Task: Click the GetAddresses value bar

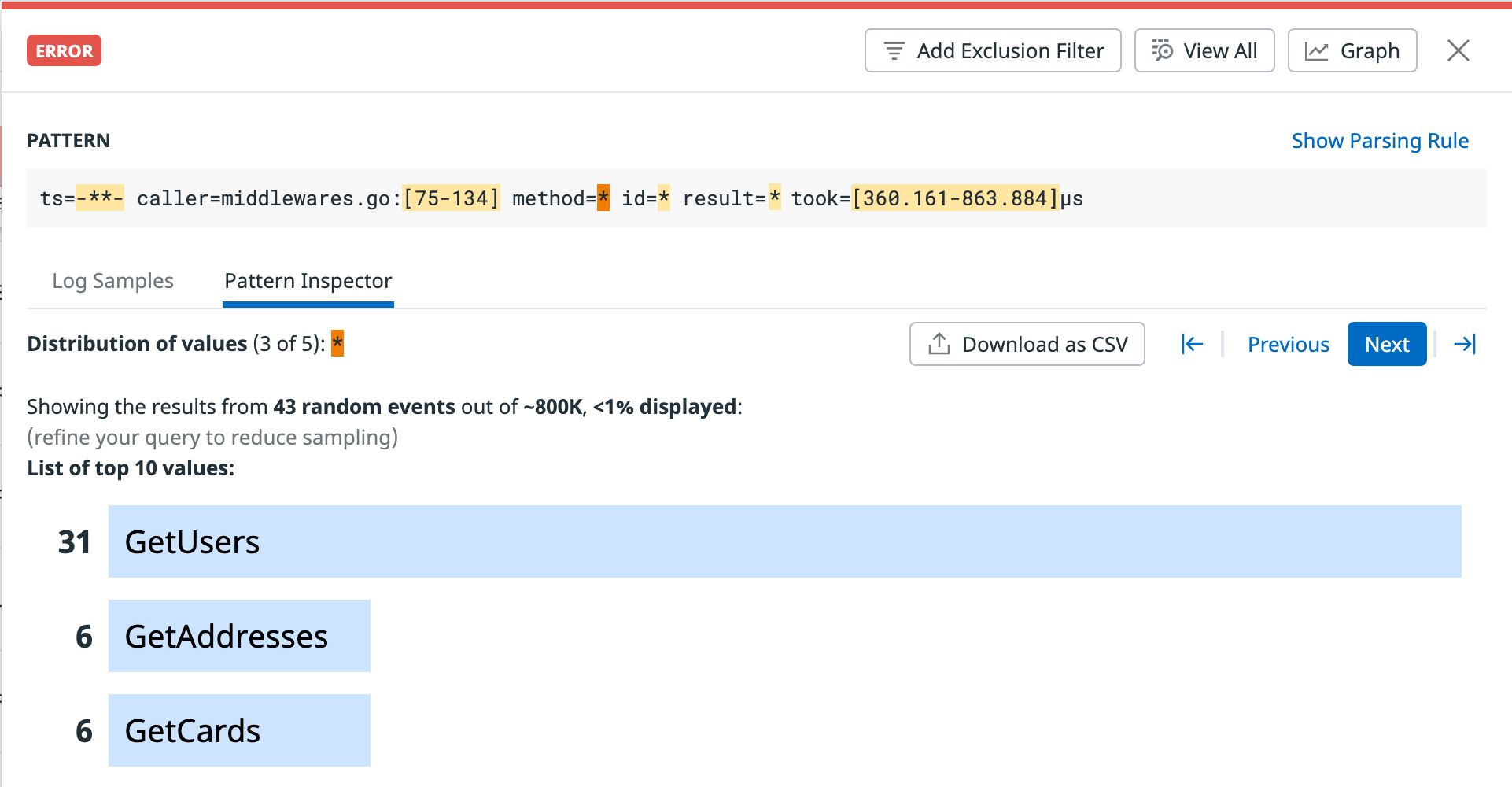Action: click(x=238, y=636)
